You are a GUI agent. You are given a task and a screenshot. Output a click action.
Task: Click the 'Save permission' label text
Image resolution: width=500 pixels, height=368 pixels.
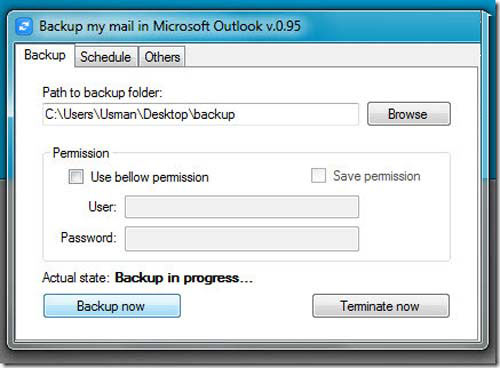point(377,176)
